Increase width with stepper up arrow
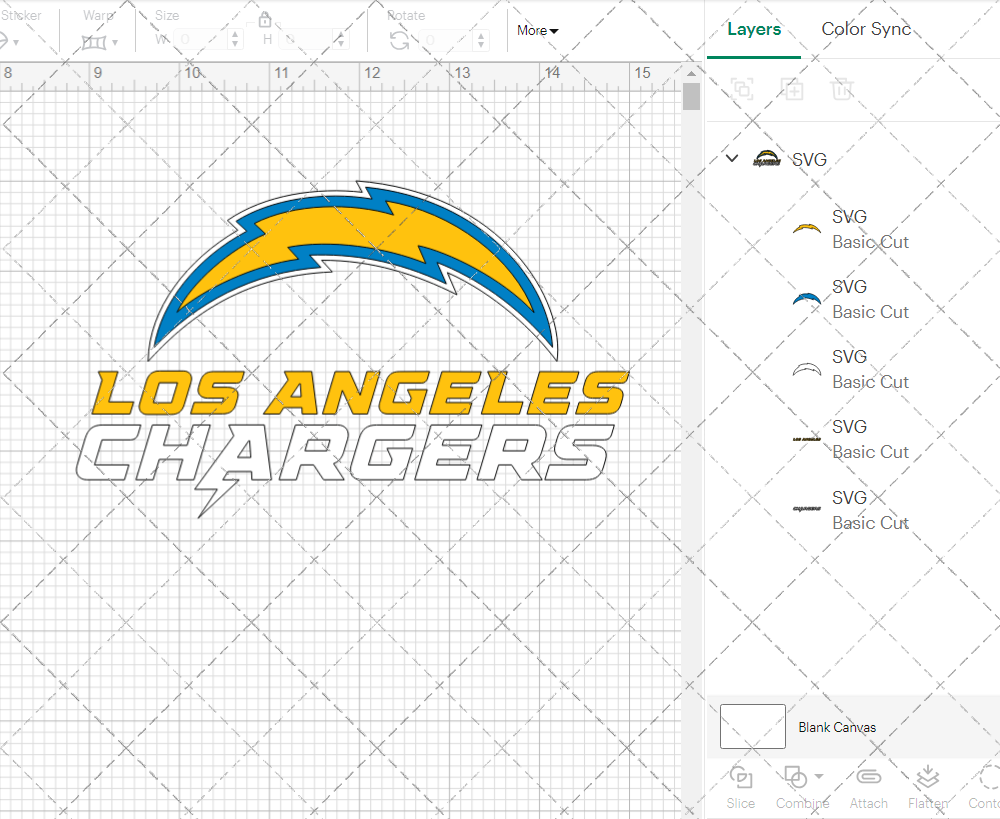1000x819 pixels. pyautogui.click(x=235, y=34)
